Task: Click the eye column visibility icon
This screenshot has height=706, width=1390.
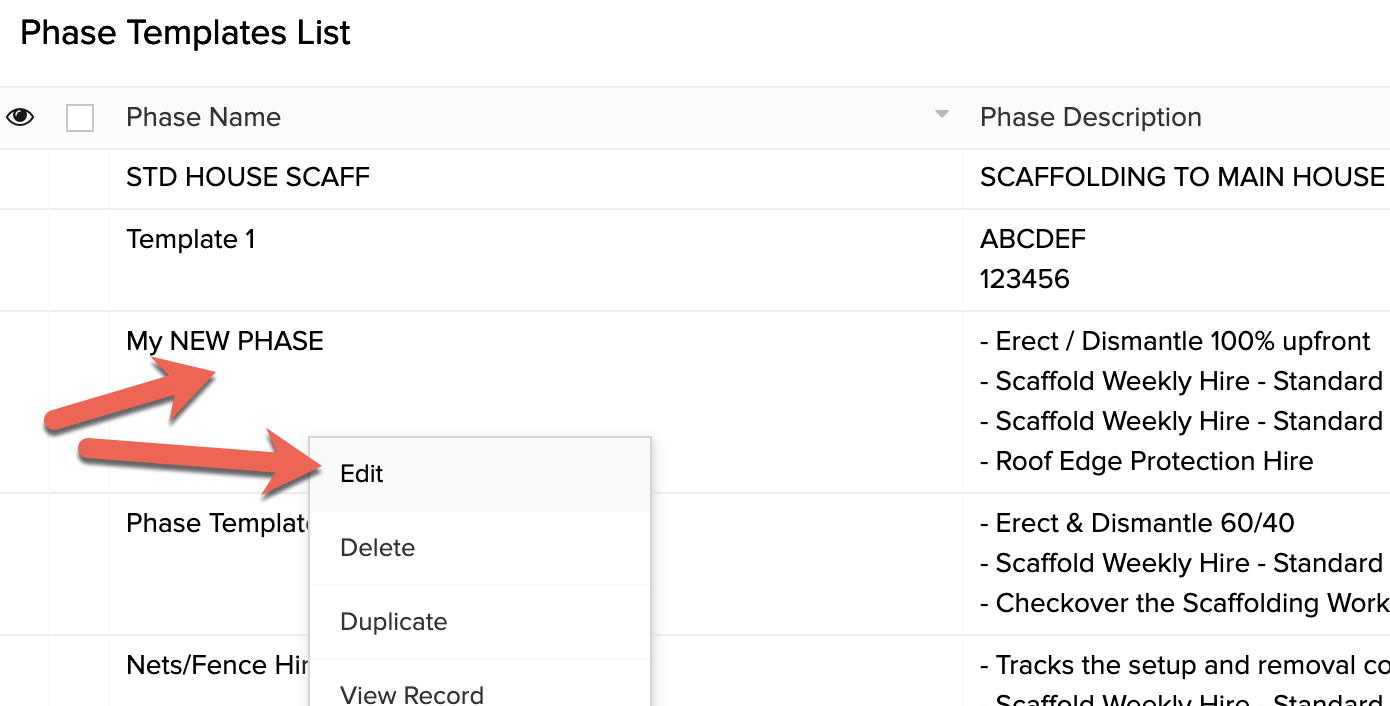Action: [x=20, y=117]
